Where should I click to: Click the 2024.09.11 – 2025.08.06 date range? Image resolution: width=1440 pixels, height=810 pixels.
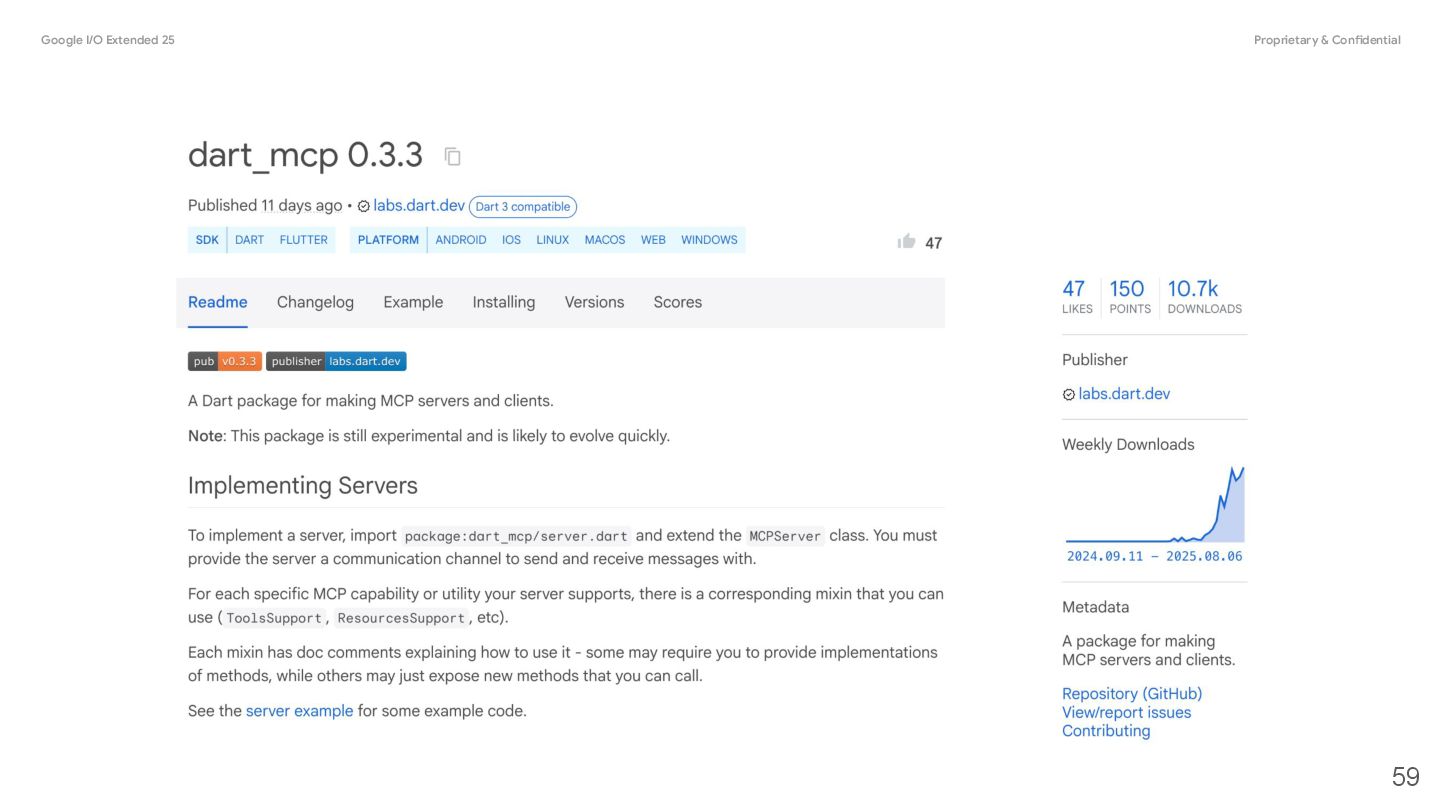click(1155, 556)
